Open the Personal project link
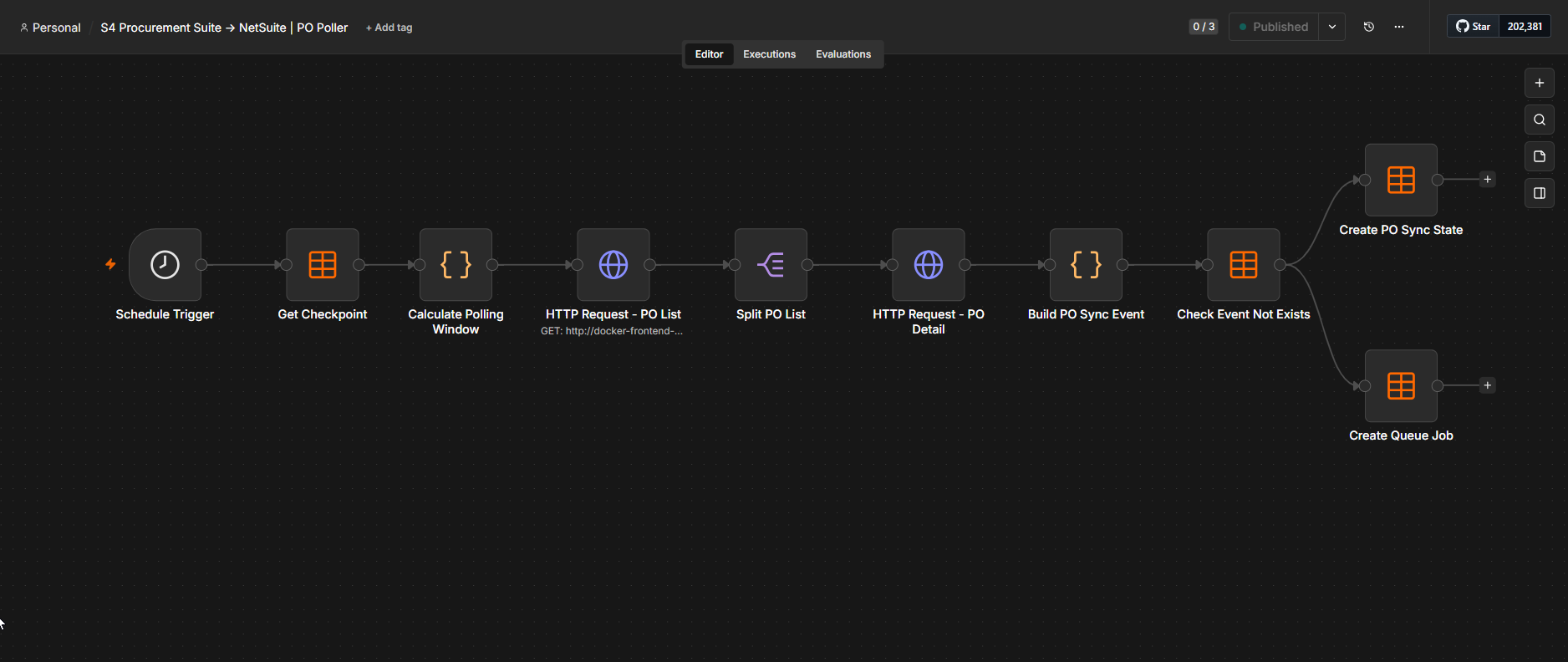This screenshot has width=1568, height=662. tap(50, 28)
